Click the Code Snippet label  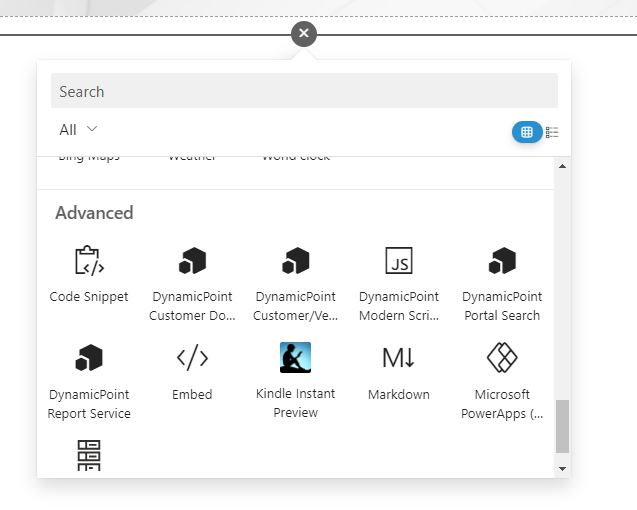pos(89,297)
